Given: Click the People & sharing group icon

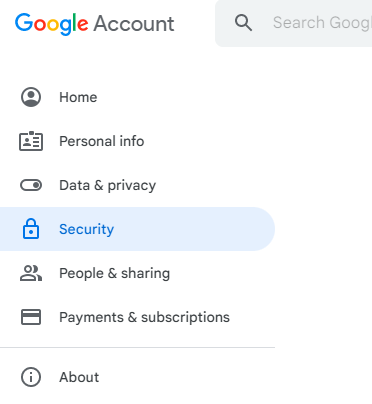Looking at the screenshot, I should (x=31, y=273).
